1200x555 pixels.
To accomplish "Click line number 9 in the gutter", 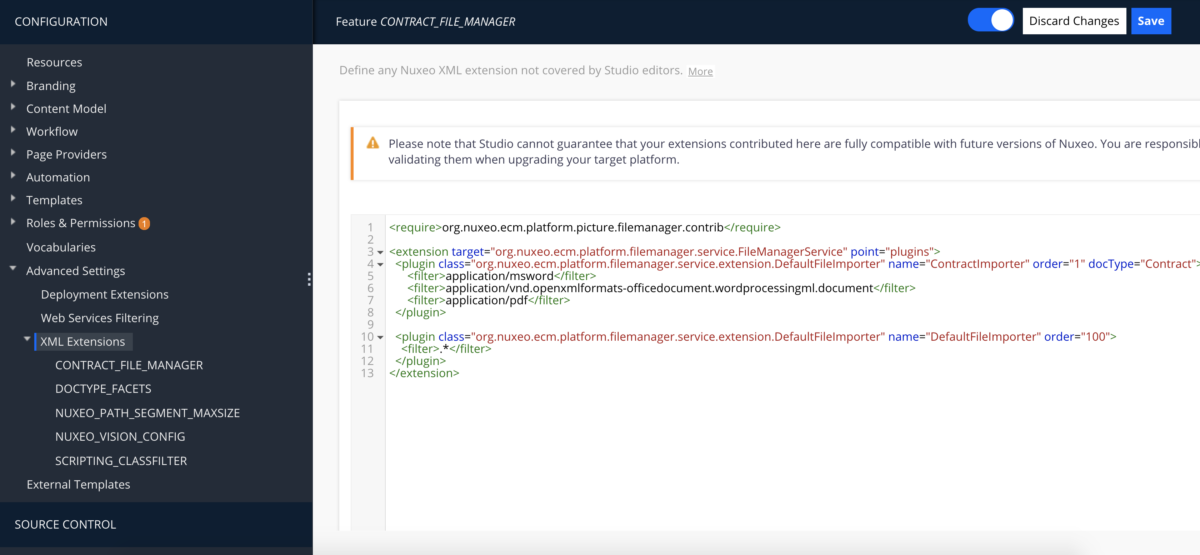I will point(370,325).
